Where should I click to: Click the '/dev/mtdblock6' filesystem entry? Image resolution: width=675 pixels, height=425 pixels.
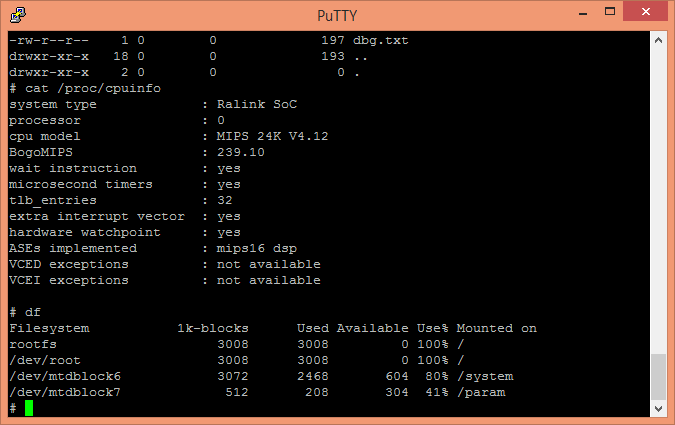(65, 376)
